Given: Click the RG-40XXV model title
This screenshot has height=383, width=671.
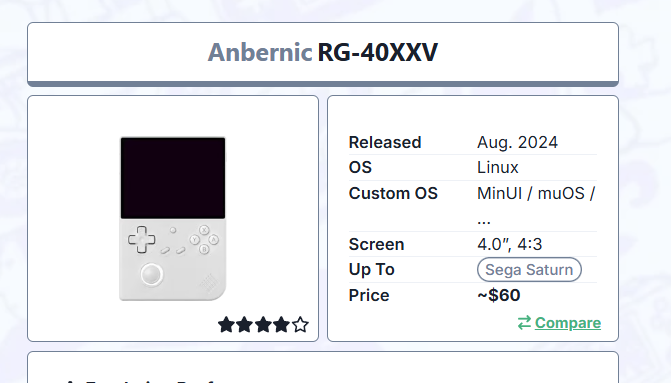Looking at the screenshot, I should point(377,53).
